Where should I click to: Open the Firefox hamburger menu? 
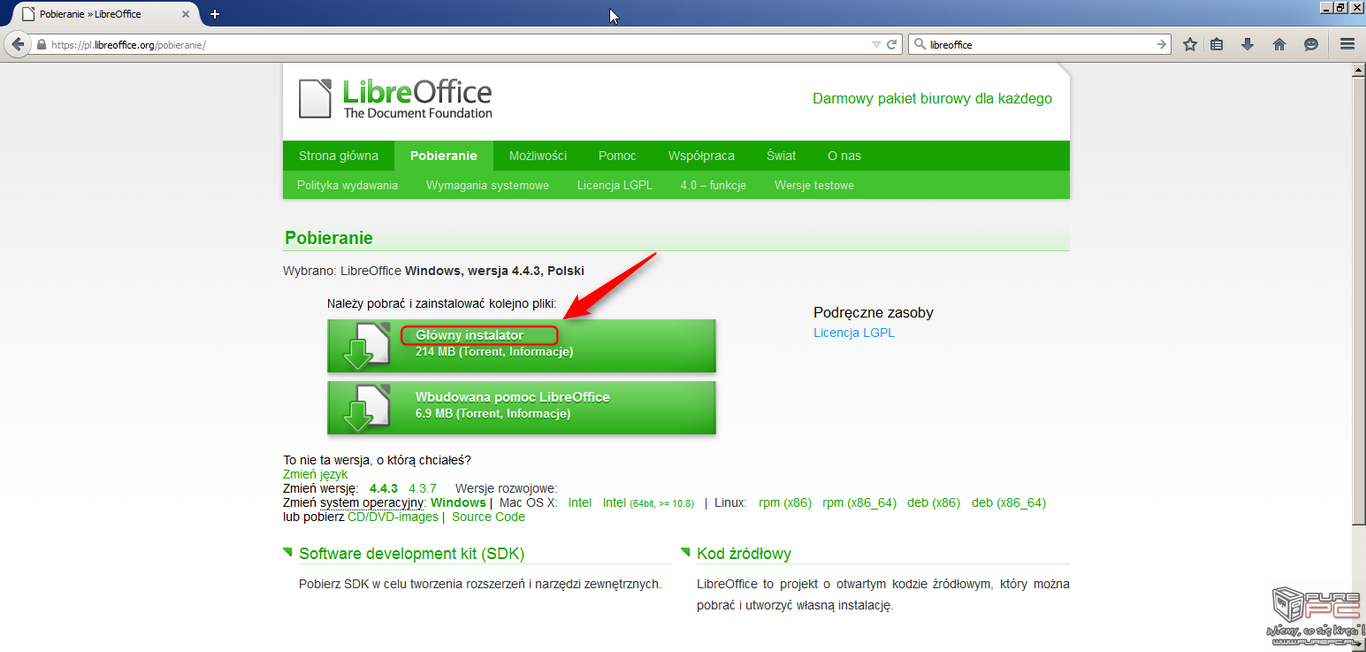tap(1348, 45)
